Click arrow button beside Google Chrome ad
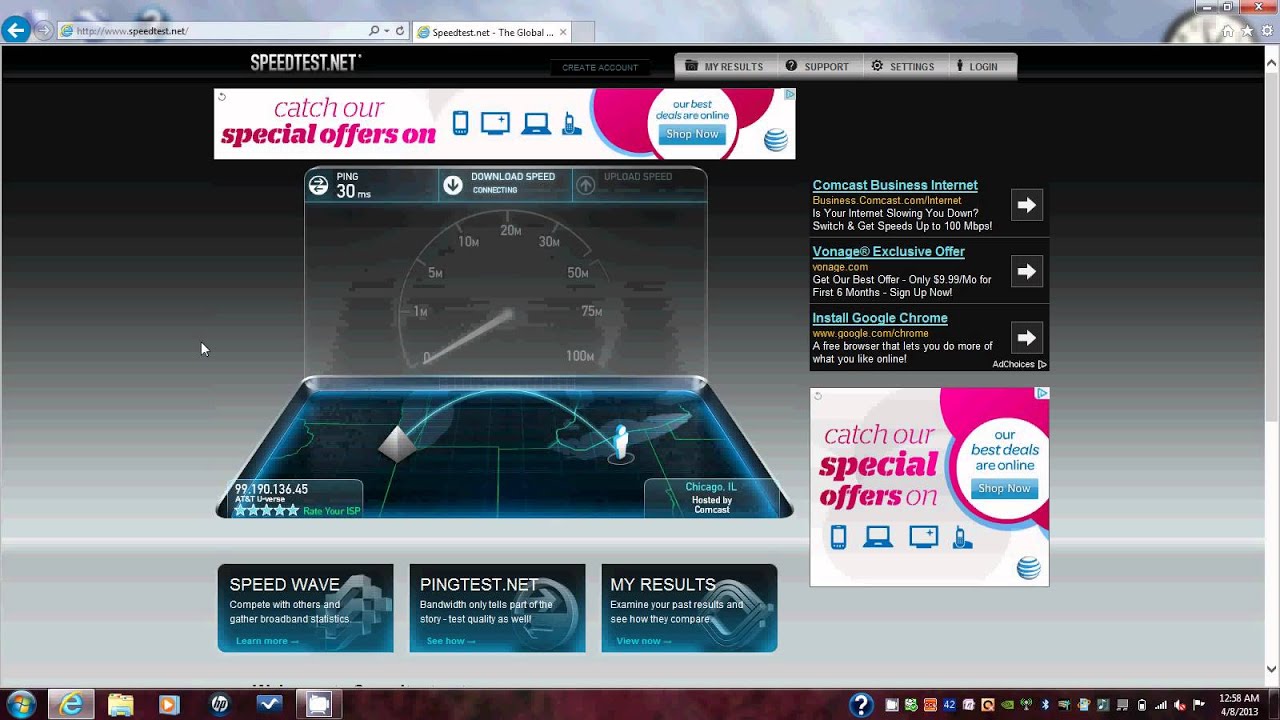 (1027, 338)
